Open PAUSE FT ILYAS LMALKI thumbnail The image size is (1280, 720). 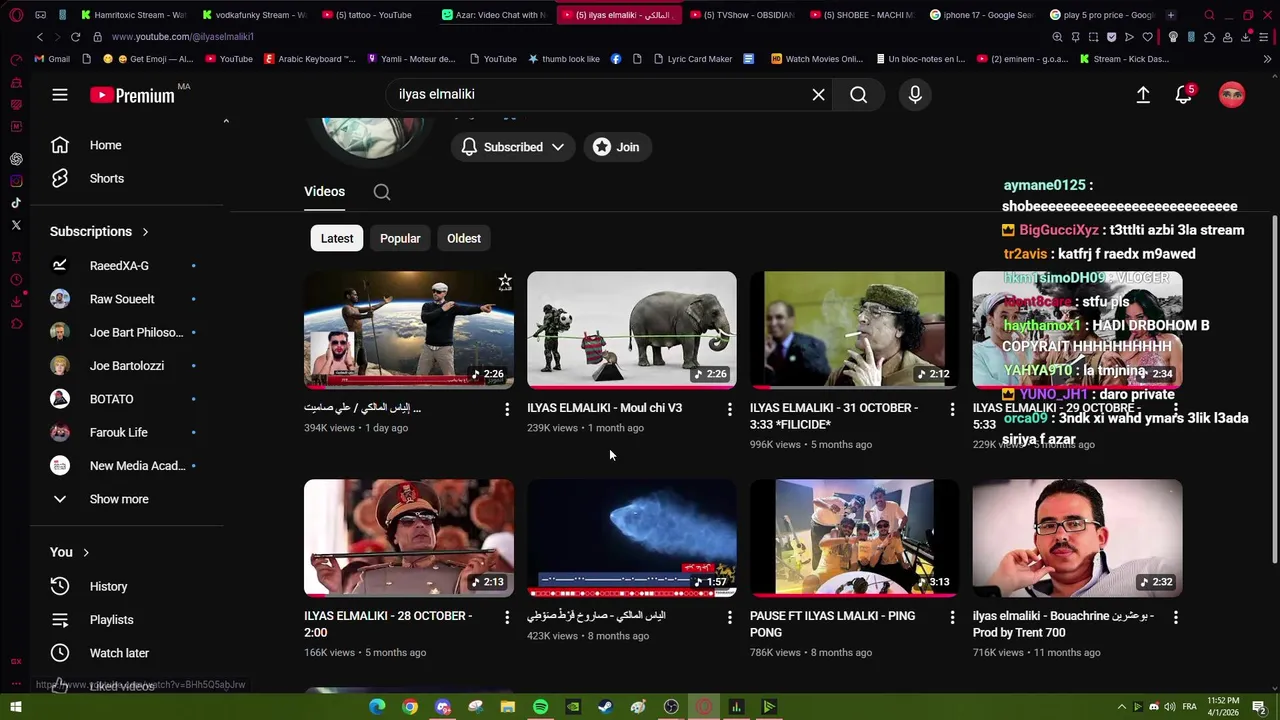(x=855, y=537)
